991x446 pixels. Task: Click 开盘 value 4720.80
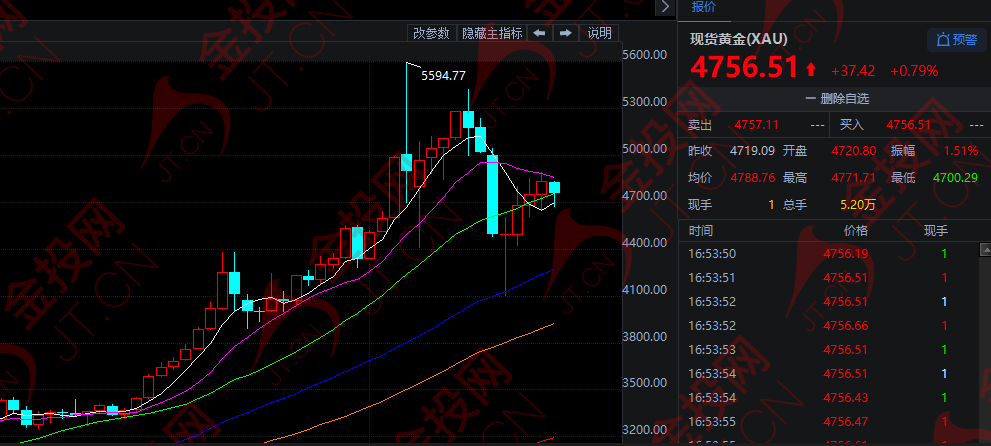[x=853, y=151]
